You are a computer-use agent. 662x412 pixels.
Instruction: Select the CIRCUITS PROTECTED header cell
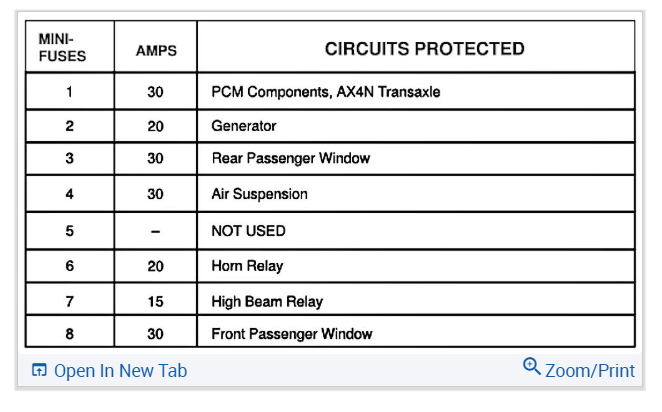click(424, 49)
